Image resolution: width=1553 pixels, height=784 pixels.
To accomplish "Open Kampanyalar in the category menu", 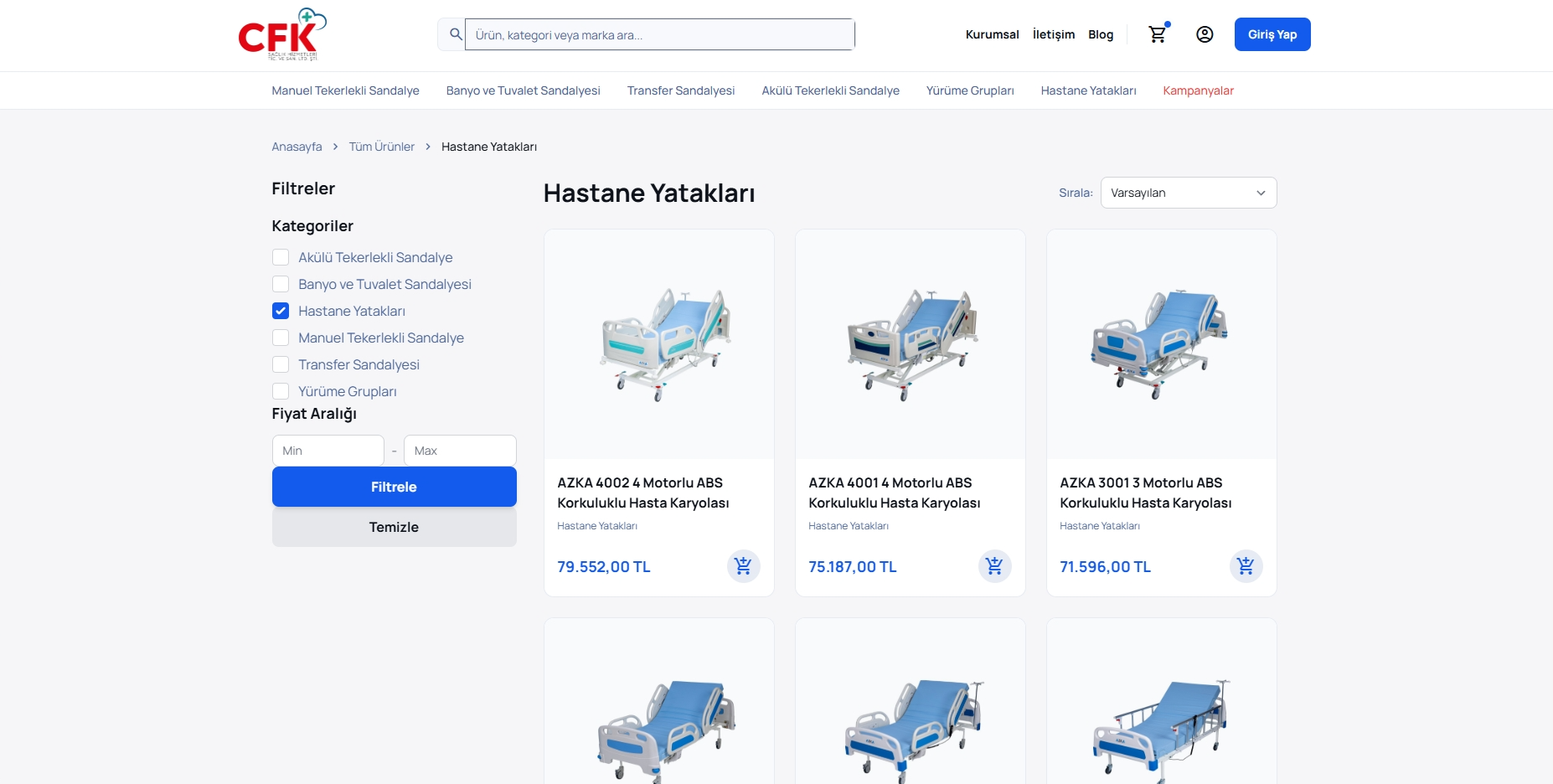I will tap(1198, 90).
